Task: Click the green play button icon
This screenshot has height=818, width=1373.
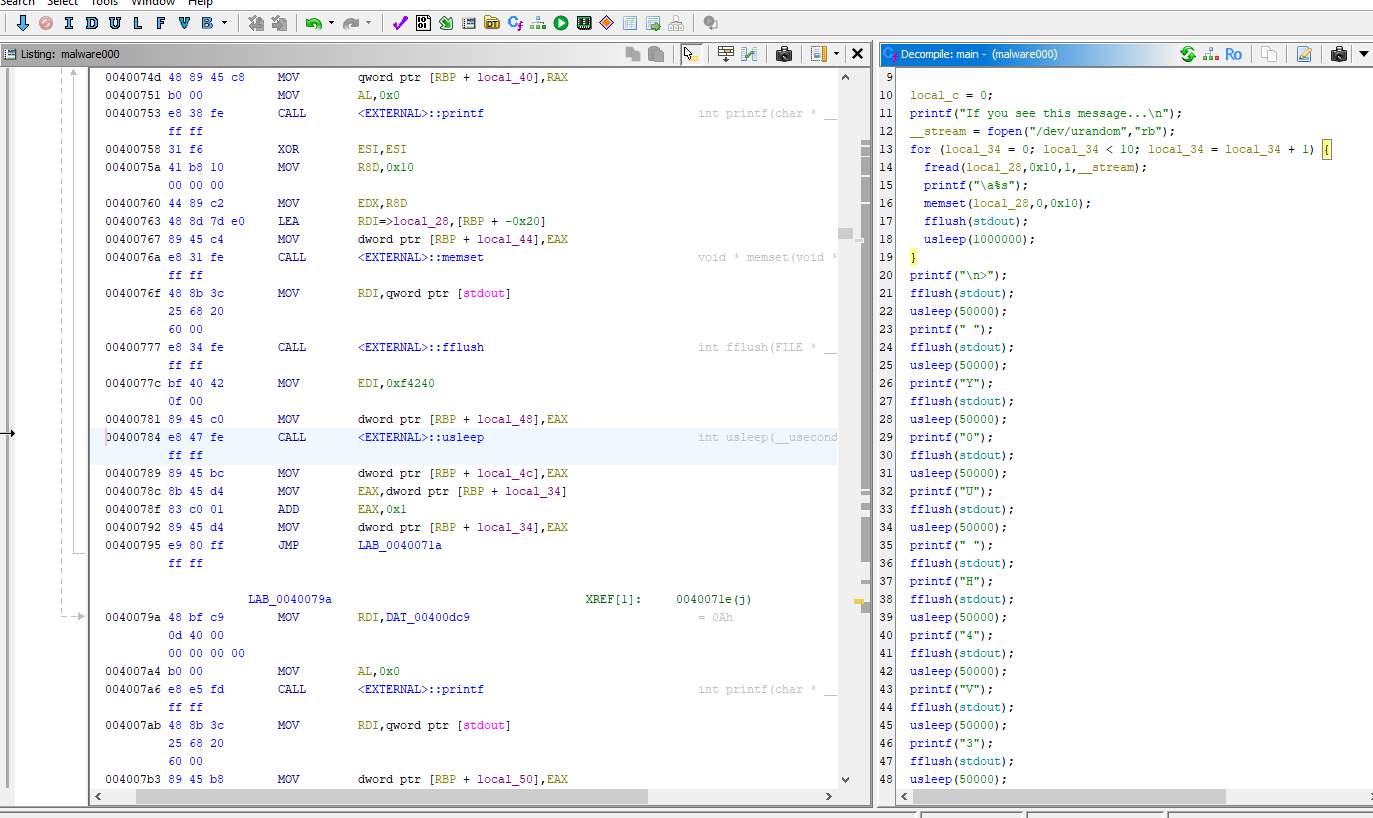Action: click(x=561, y=23)
